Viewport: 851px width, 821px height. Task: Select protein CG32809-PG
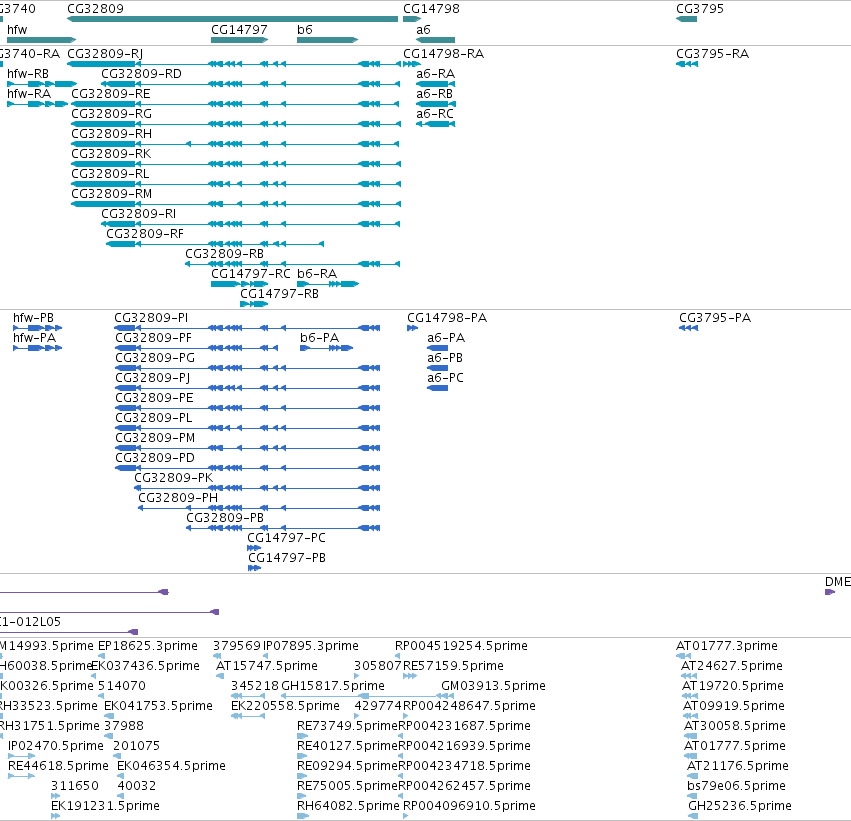coord(247,368)
